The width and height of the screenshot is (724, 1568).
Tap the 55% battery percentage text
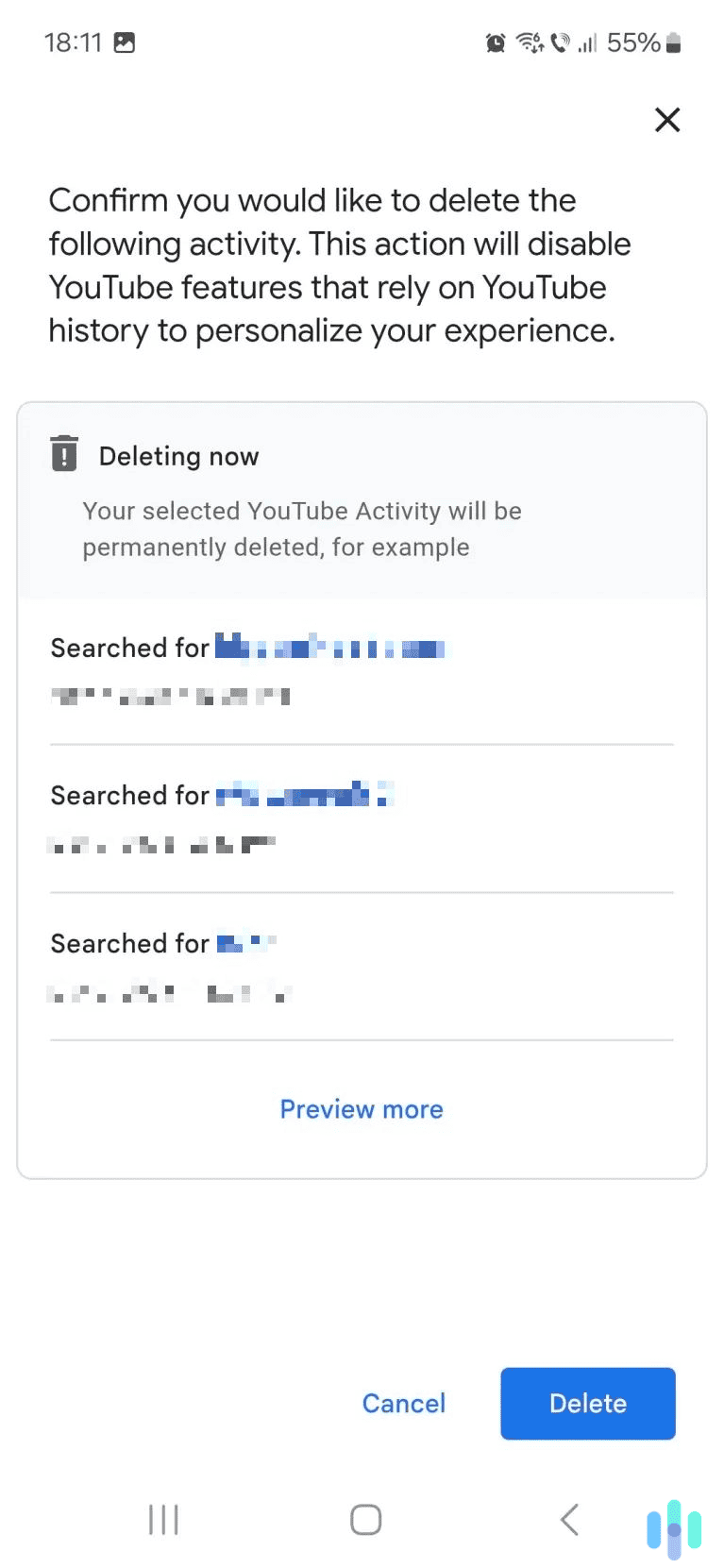click(x=634, y=42)
